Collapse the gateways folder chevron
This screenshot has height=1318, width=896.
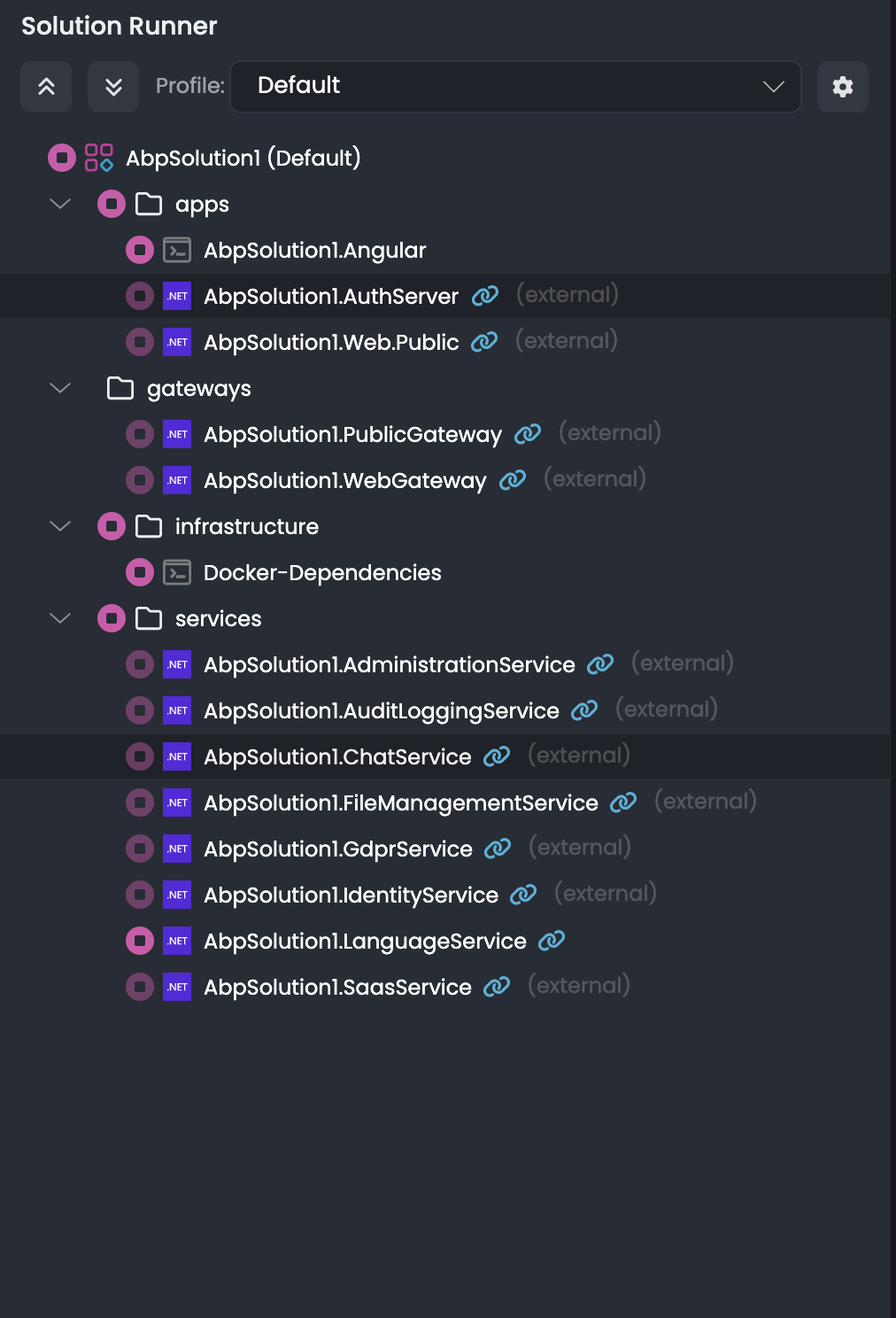tap(60, 388)
